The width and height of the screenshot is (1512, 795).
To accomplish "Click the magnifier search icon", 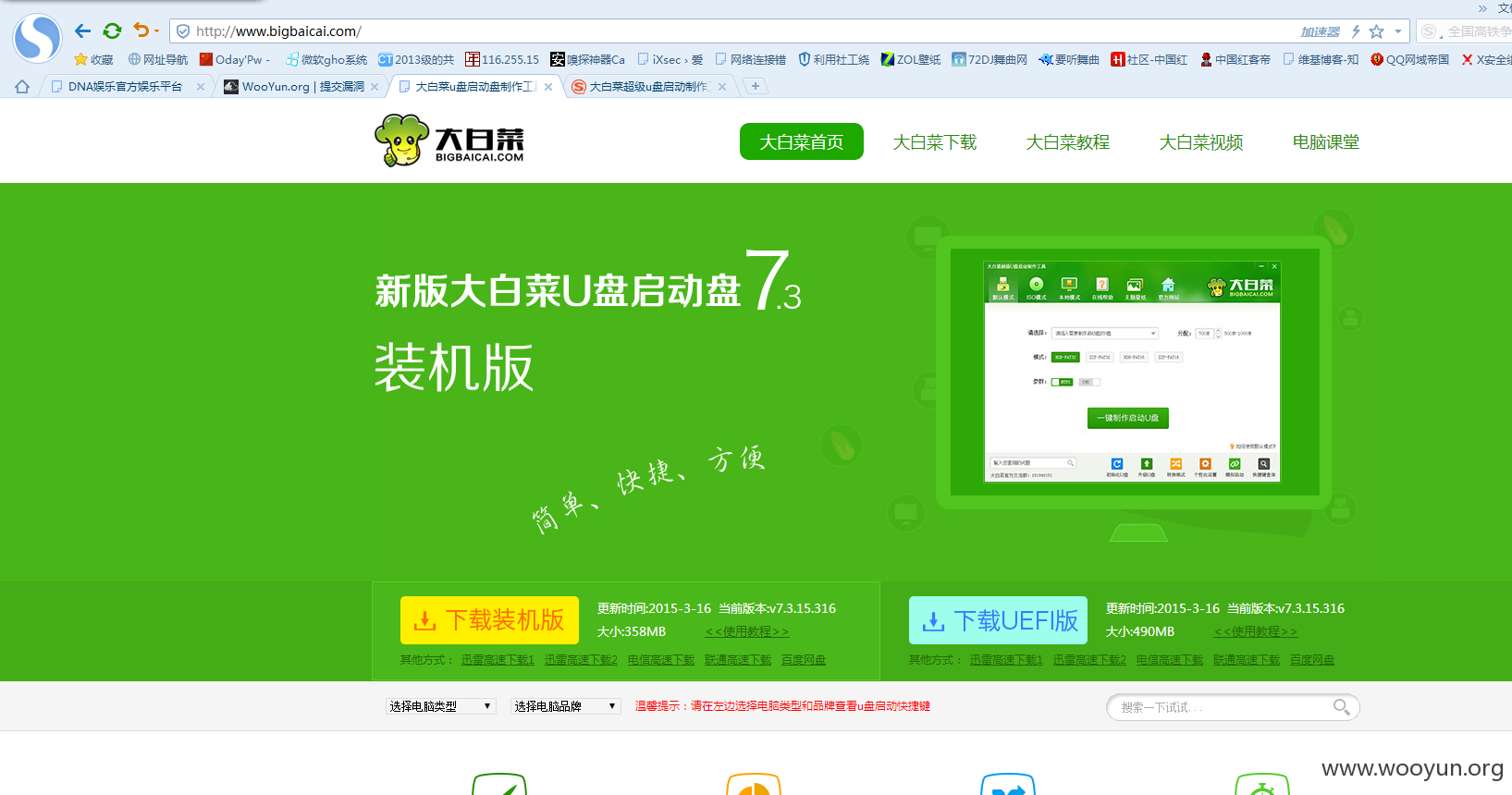I will 1341,707.
